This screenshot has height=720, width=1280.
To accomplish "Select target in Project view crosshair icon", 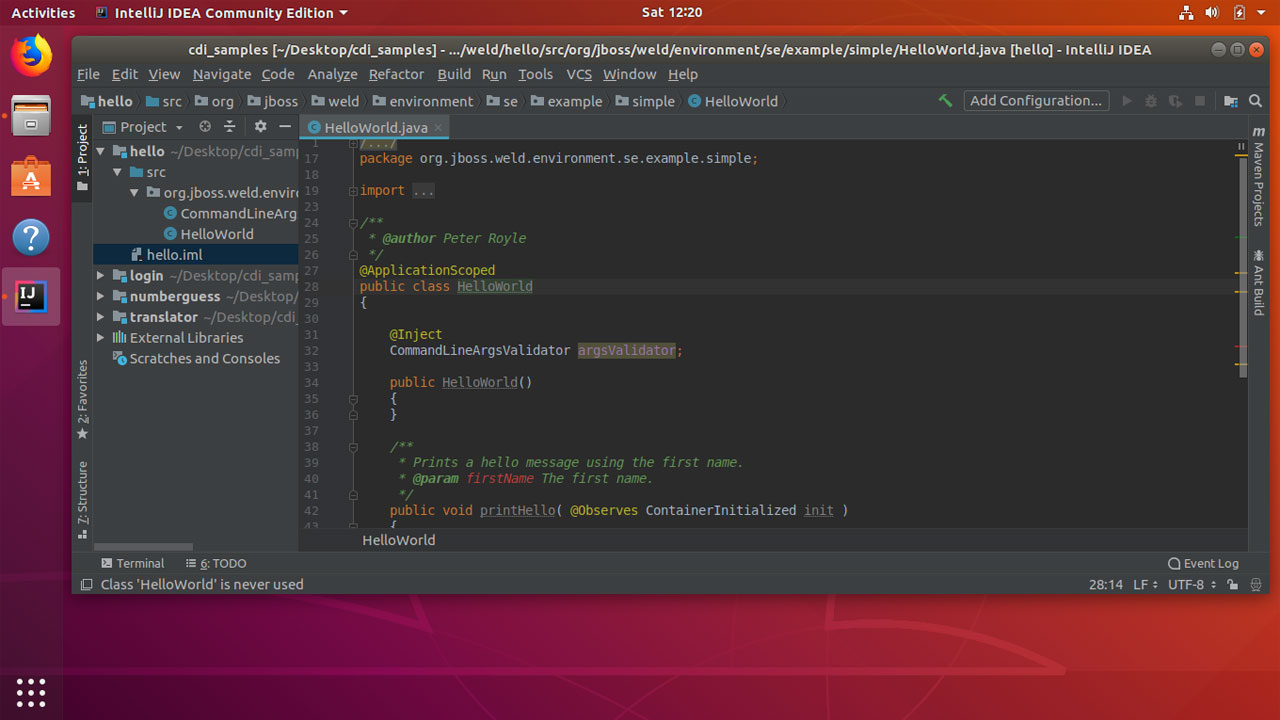I will pyautogui.click(x=205, y=126).
